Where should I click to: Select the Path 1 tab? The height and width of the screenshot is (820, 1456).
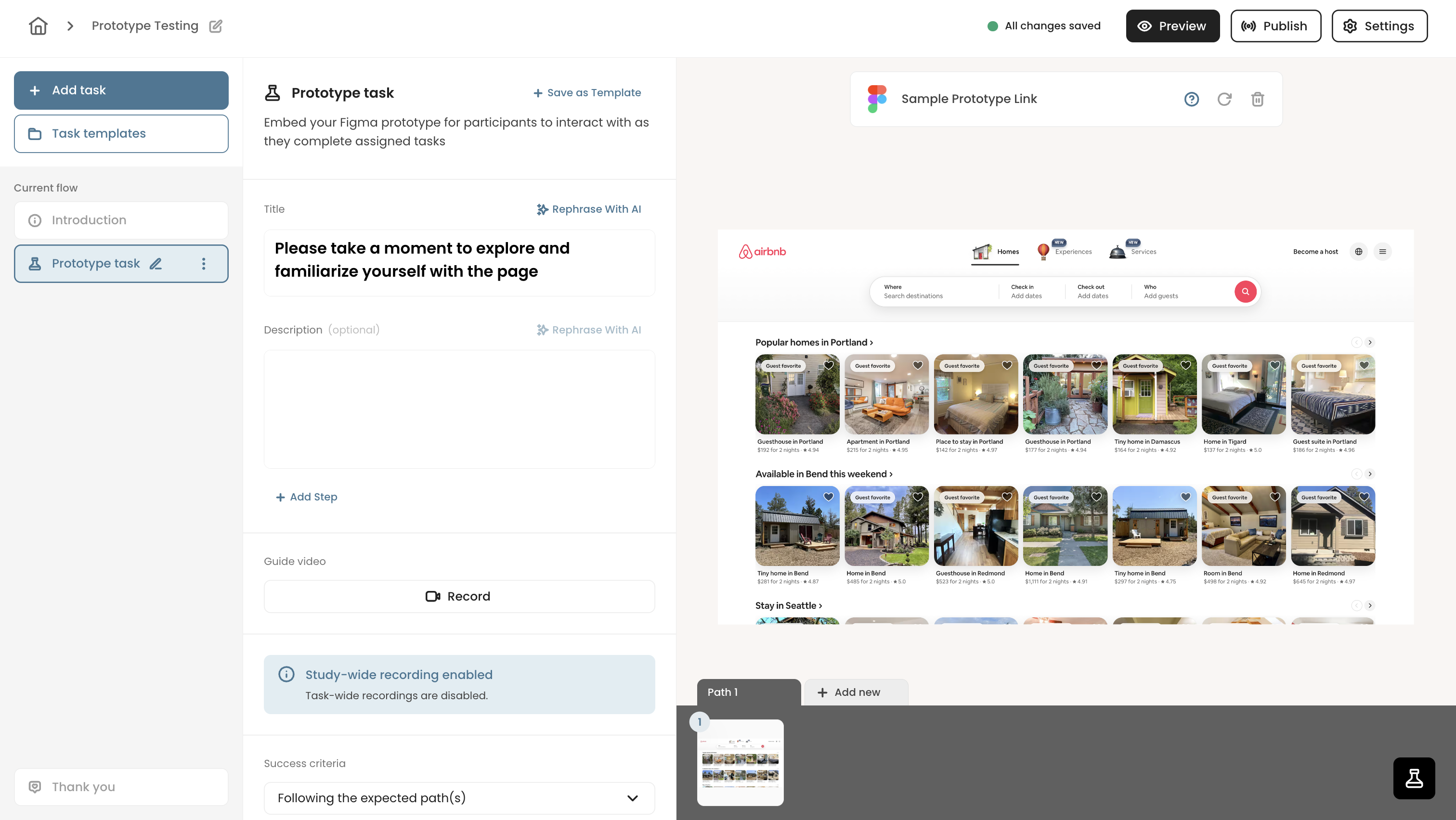click(x=749, y=692)
